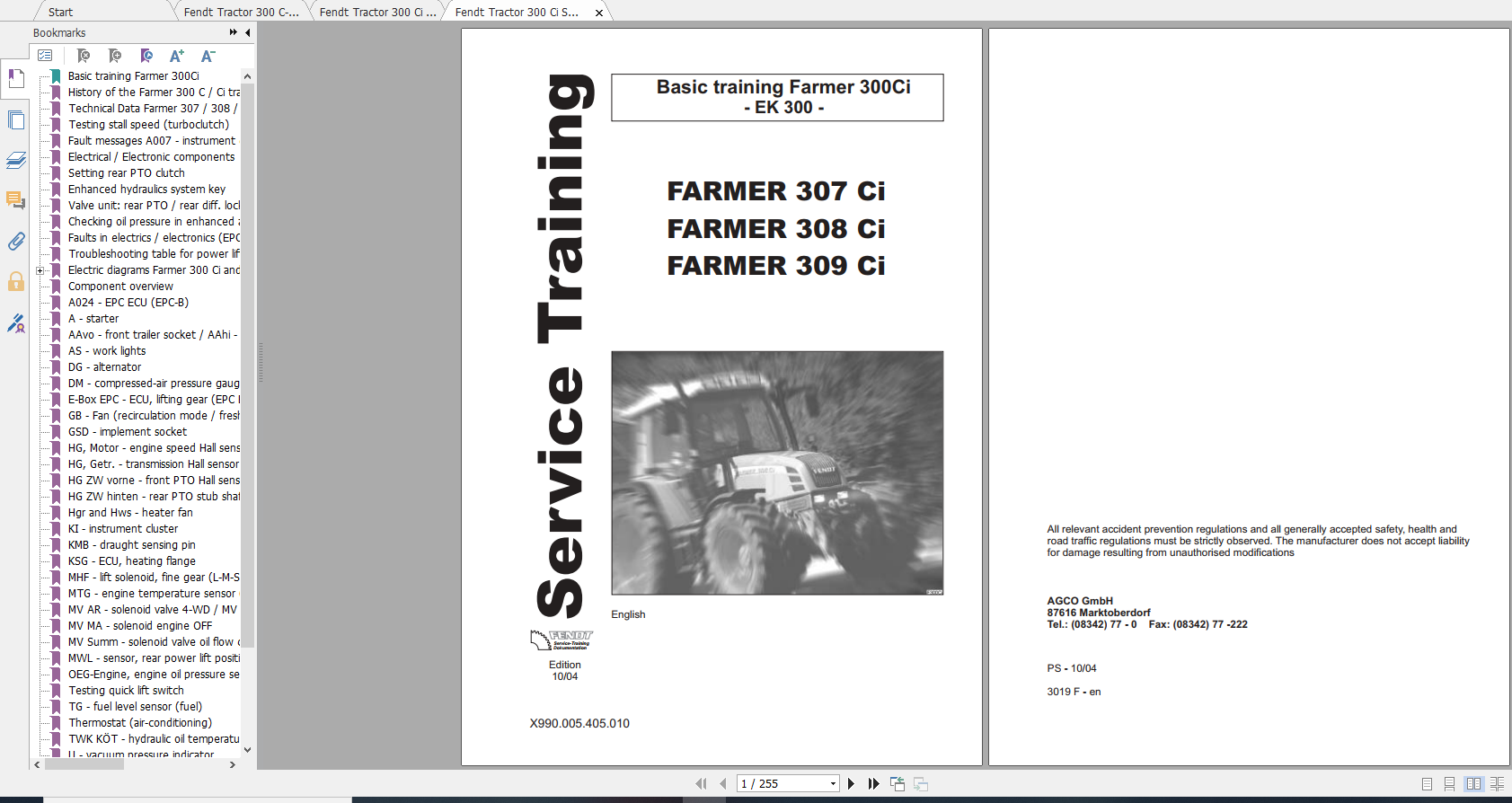Screen dimensions: 1512x803
Task: Click the page number input field
Action: (782, 784)
